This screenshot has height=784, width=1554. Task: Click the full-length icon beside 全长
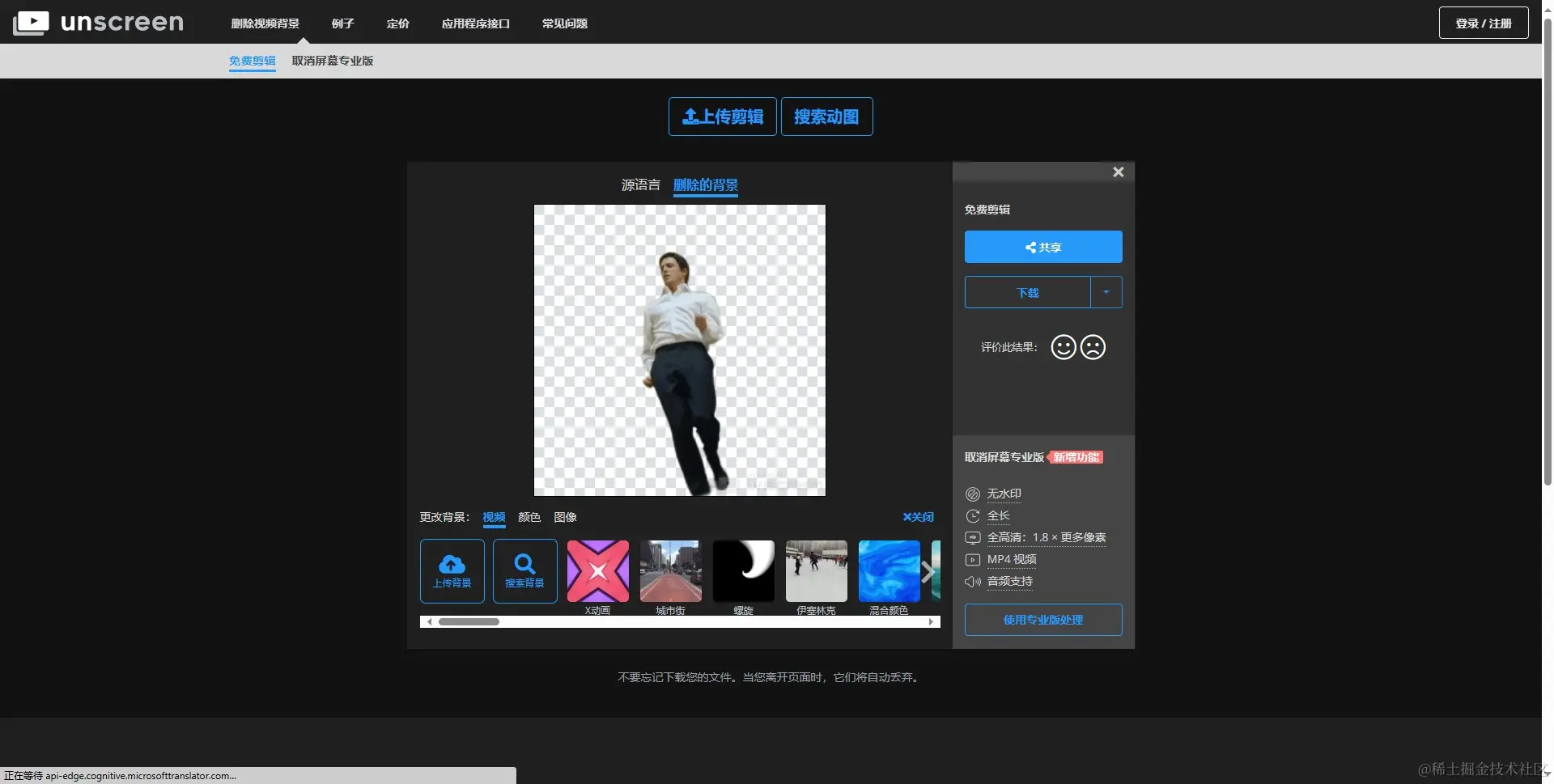(x=972, y=515)
